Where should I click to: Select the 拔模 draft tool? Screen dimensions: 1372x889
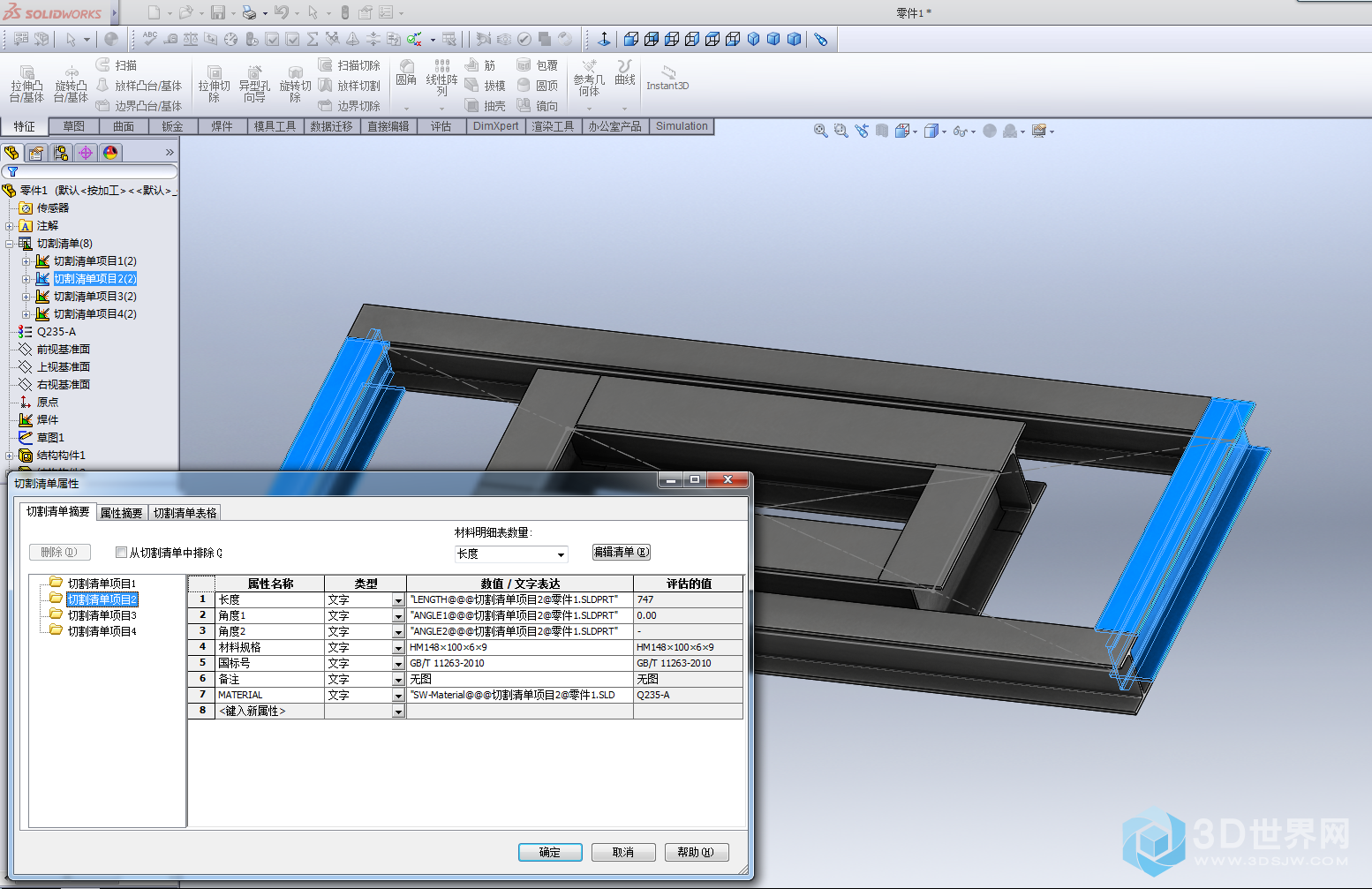[x=486, y=86]
